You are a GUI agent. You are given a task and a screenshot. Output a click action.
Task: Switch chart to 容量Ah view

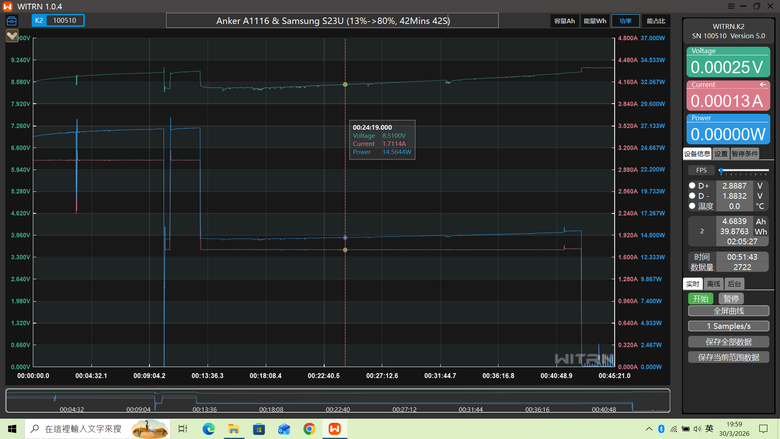pyautogui.click(x=564, y=21)
